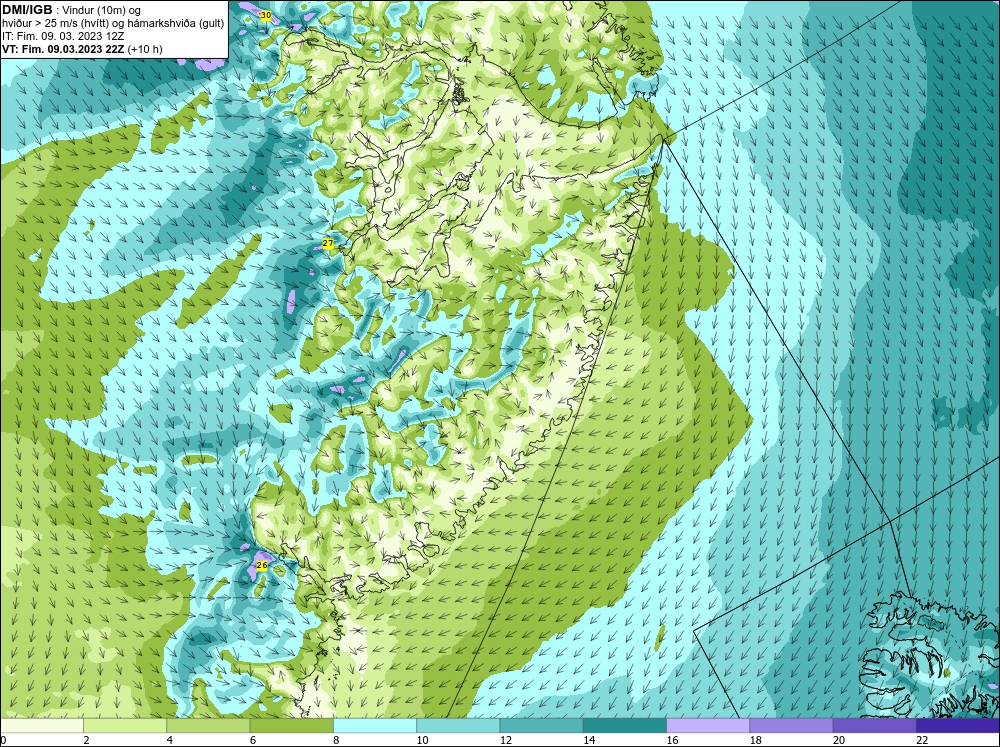The height and width of the screenshot is (747, 1000).
Task: Select the 0–2 m/s palest legend swatch
Action: (41, 726)
